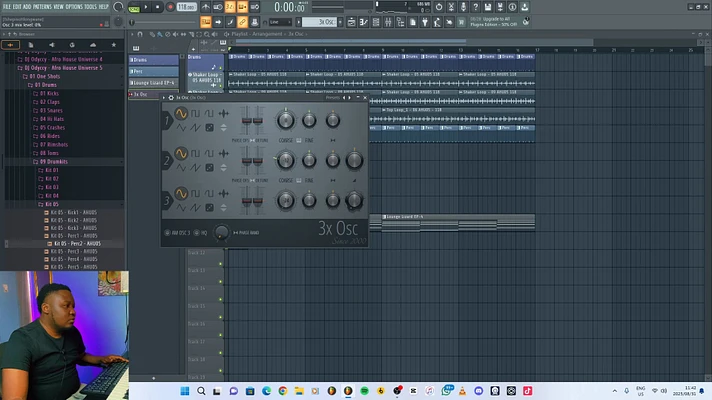Screen dimensions: 712x400
Task: Select the browser star favorites tab icon
Action: tap(114, 44)
